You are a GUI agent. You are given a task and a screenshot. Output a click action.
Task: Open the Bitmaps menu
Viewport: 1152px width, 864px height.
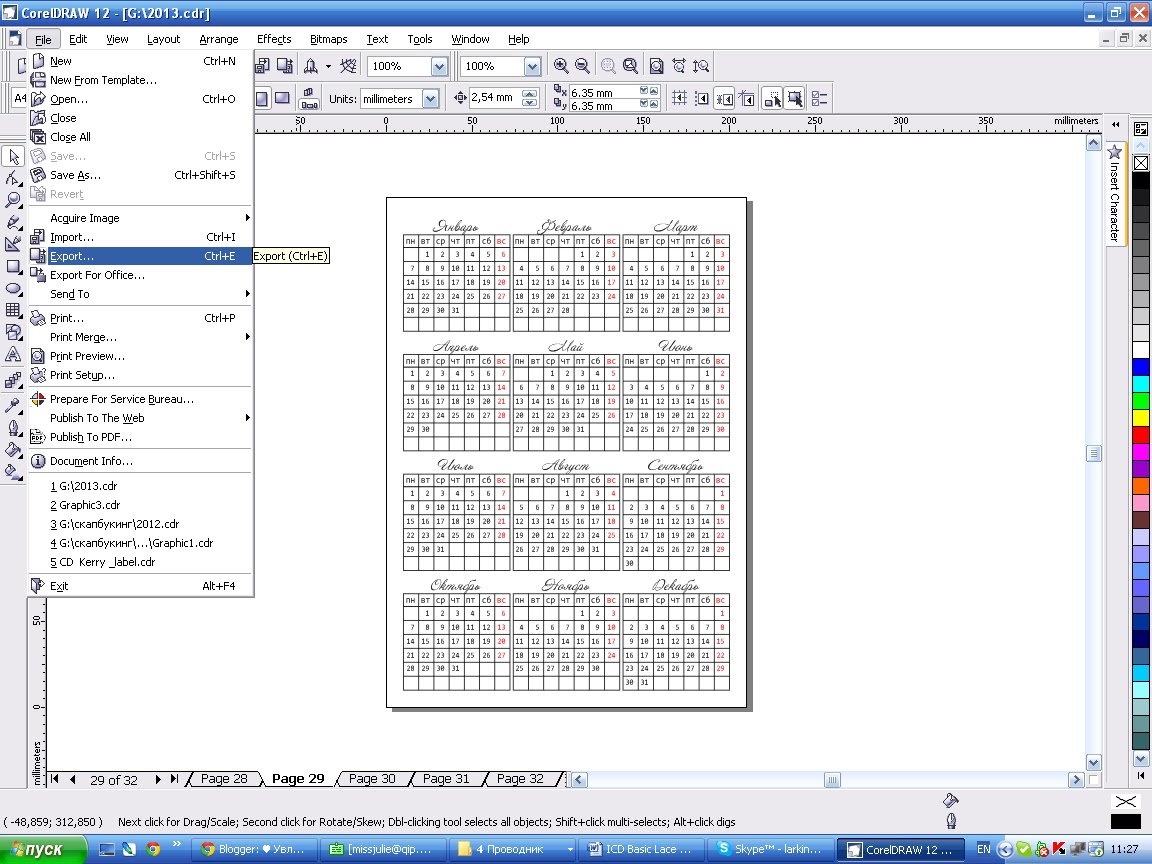(328, 39)
